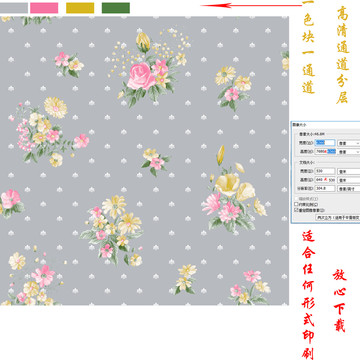Open the document height unit dropdown
Screen dimensions: 360x360
(349, 180)
